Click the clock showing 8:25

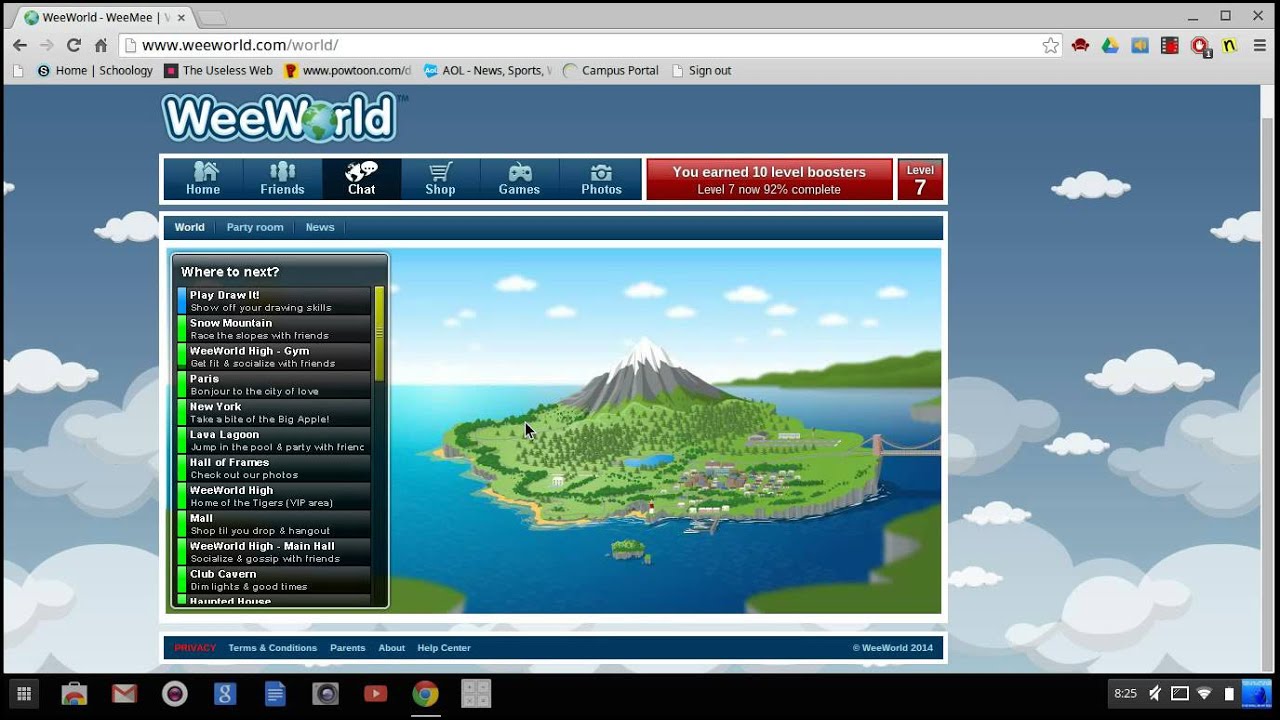[x=1125, y=693]
